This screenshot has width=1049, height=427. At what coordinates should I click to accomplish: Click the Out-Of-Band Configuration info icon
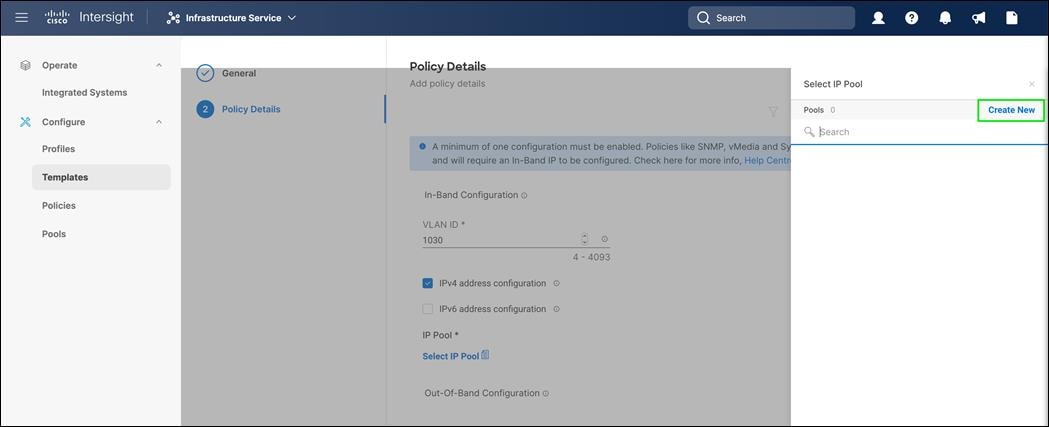coord(545,394)
